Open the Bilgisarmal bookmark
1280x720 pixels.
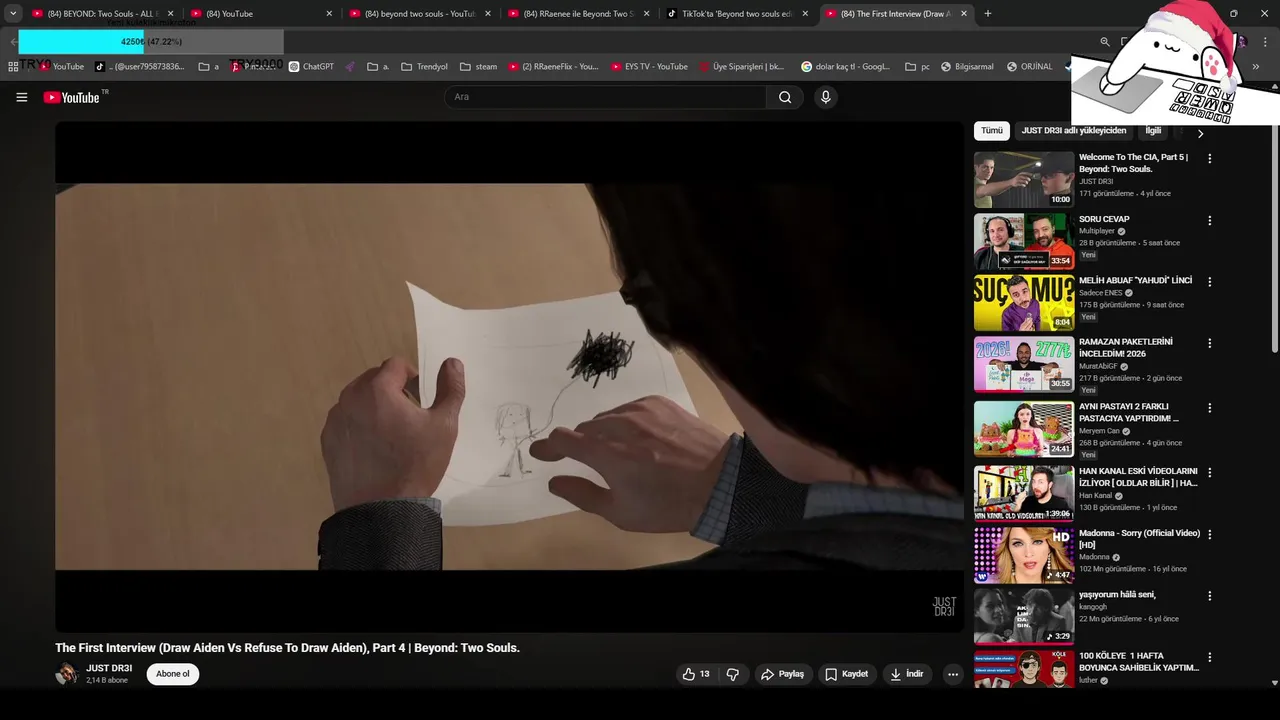click(x=967, y=67)
